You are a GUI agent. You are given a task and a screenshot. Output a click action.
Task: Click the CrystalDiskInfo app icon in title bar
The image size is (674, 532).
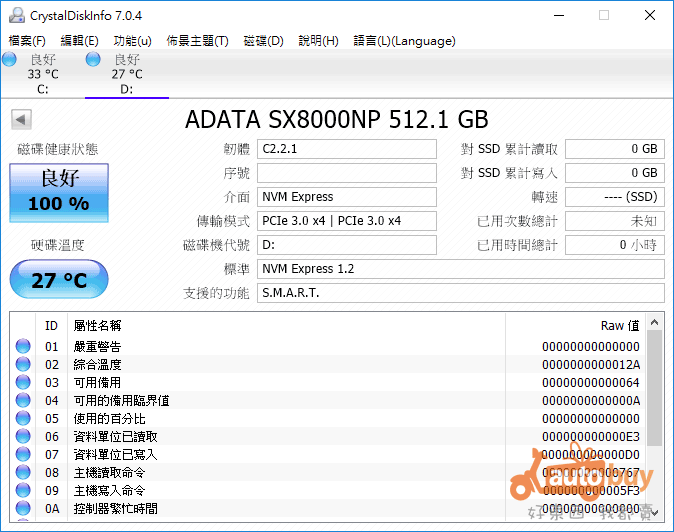point(17,15)
